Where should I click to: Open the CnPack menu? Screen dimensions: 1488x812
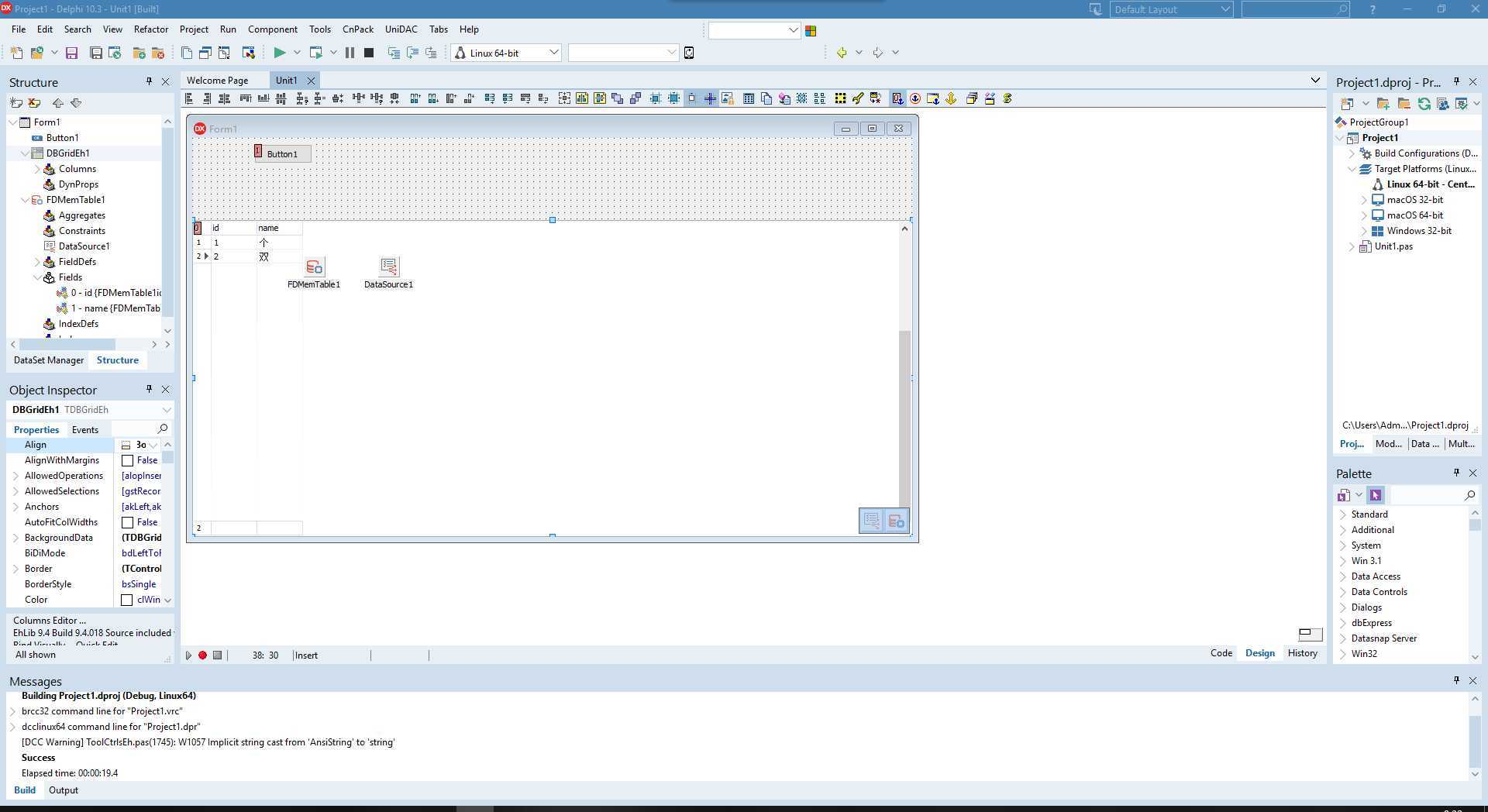pos(358,29)
